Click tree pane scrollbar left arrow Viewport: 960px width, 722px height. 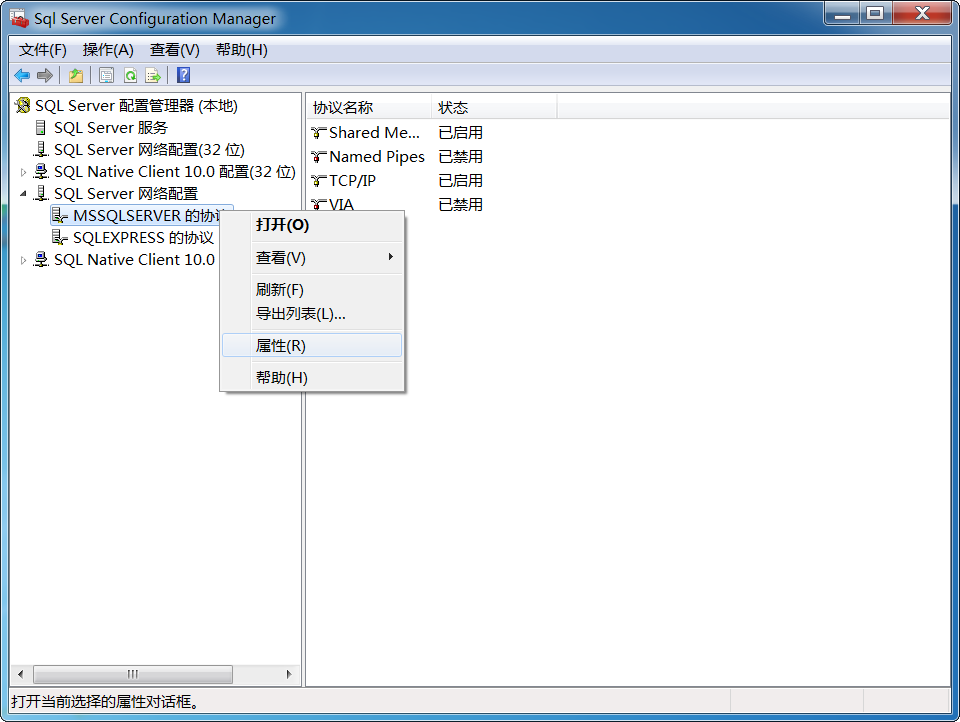(x=21, y=674)
